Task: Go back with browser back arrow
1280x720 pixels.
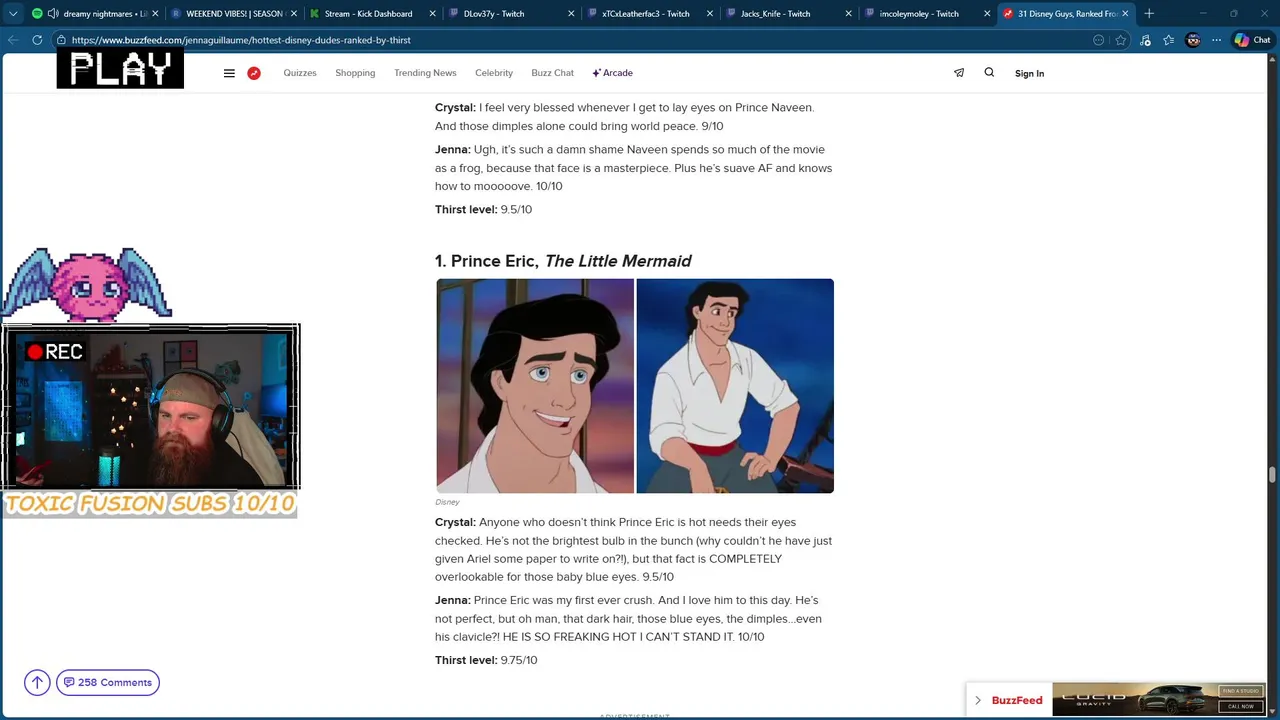Action: [13, 40]
